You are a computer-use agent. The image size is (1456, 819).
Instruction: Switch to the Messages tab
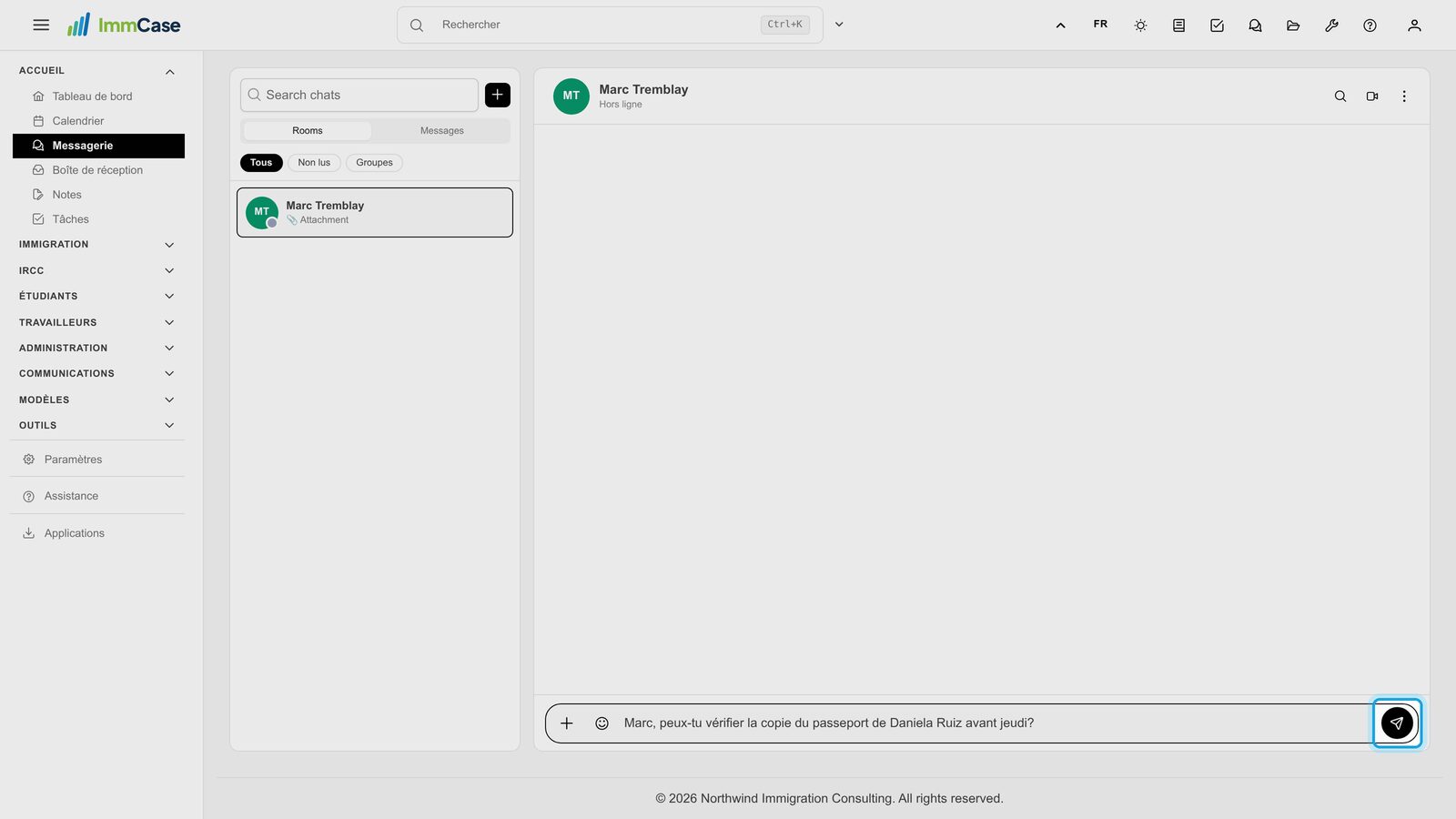442,131
